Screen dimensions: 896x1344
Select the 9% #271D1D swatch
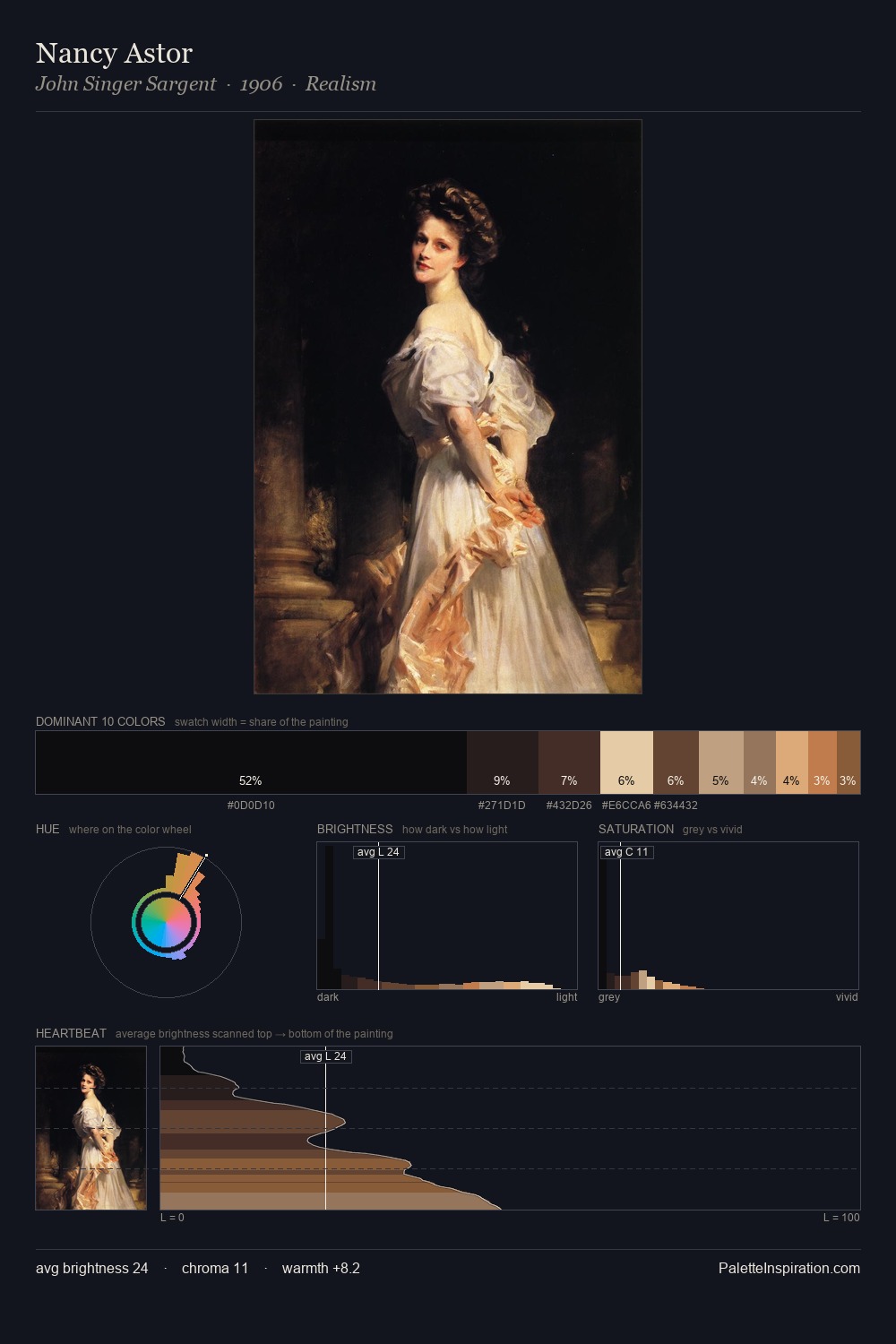click(x=503, y=762)
